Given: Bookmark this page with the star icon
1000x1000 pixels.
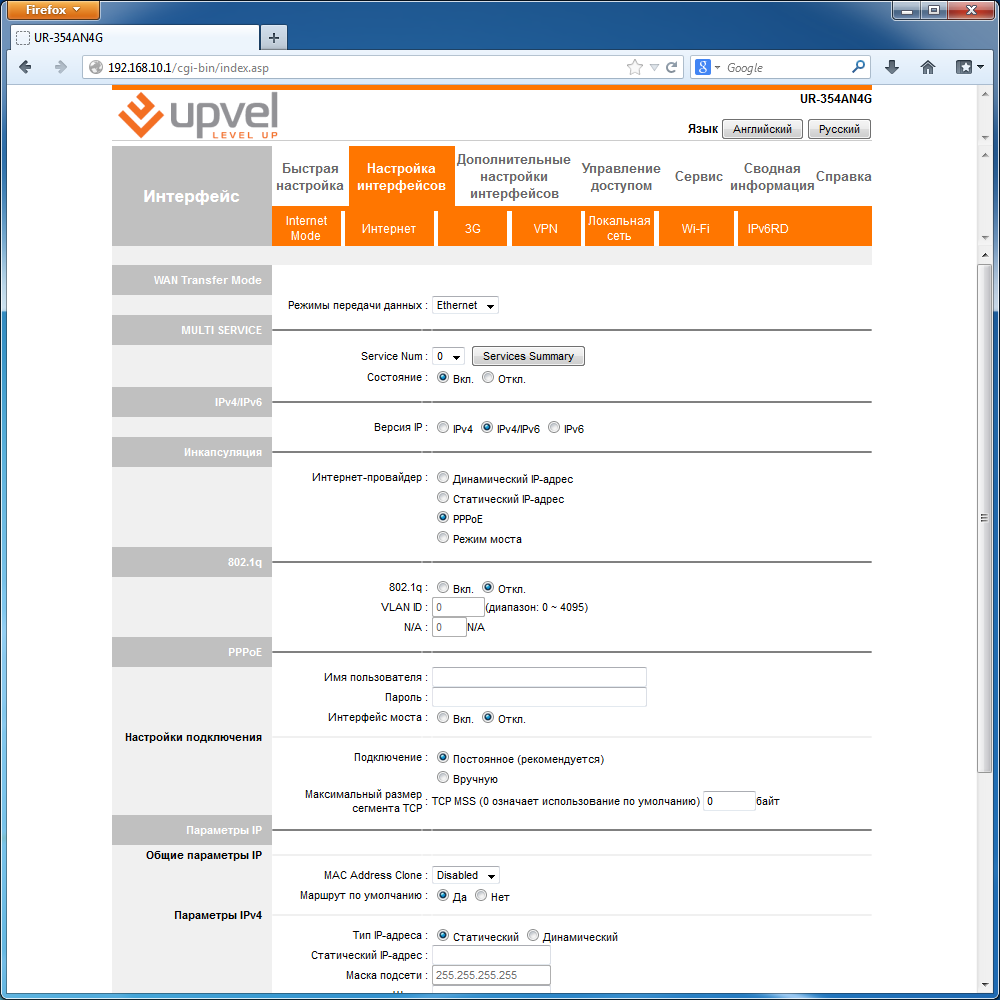Looking at the screenshot, I should point(635,68).
